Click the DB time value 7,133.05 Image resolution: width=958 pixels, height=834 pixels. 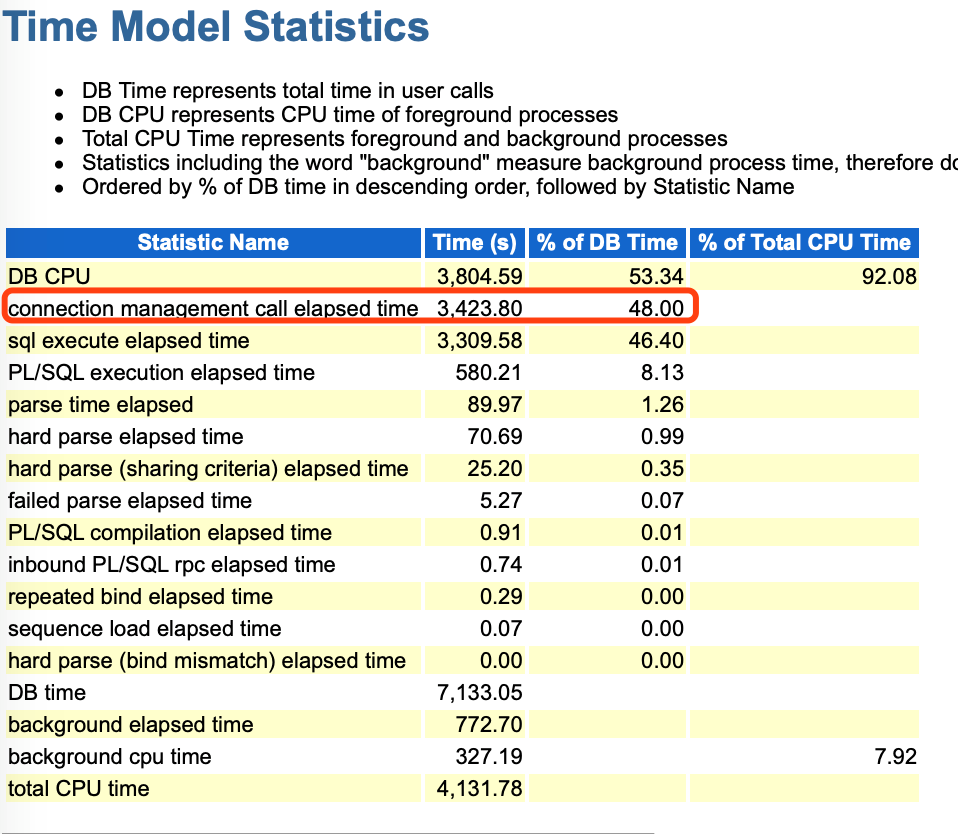point(480,693)
